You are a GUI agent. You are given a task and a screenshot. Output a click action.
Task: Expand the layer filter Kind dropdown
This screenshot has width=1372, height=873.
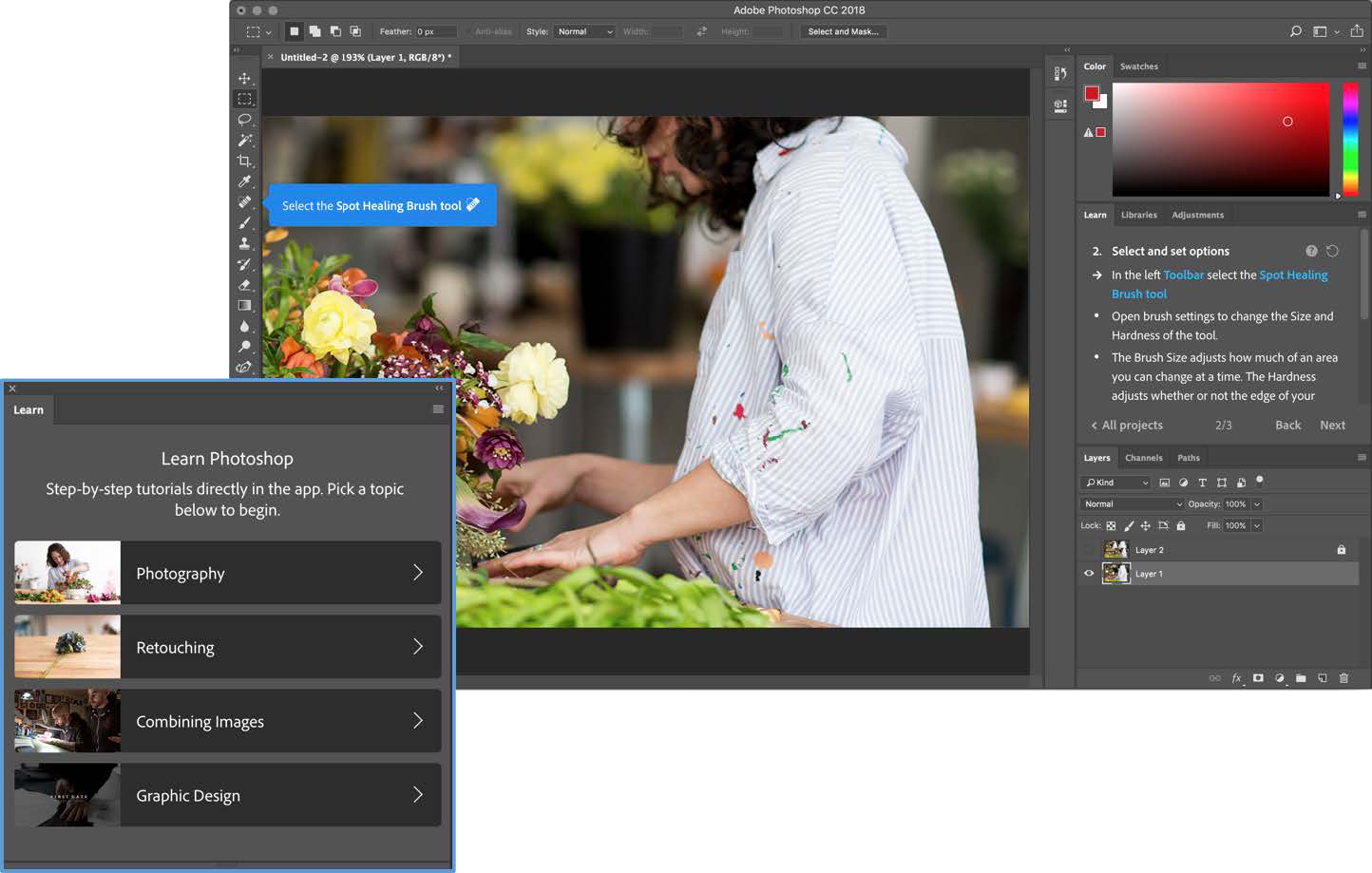1114,482
